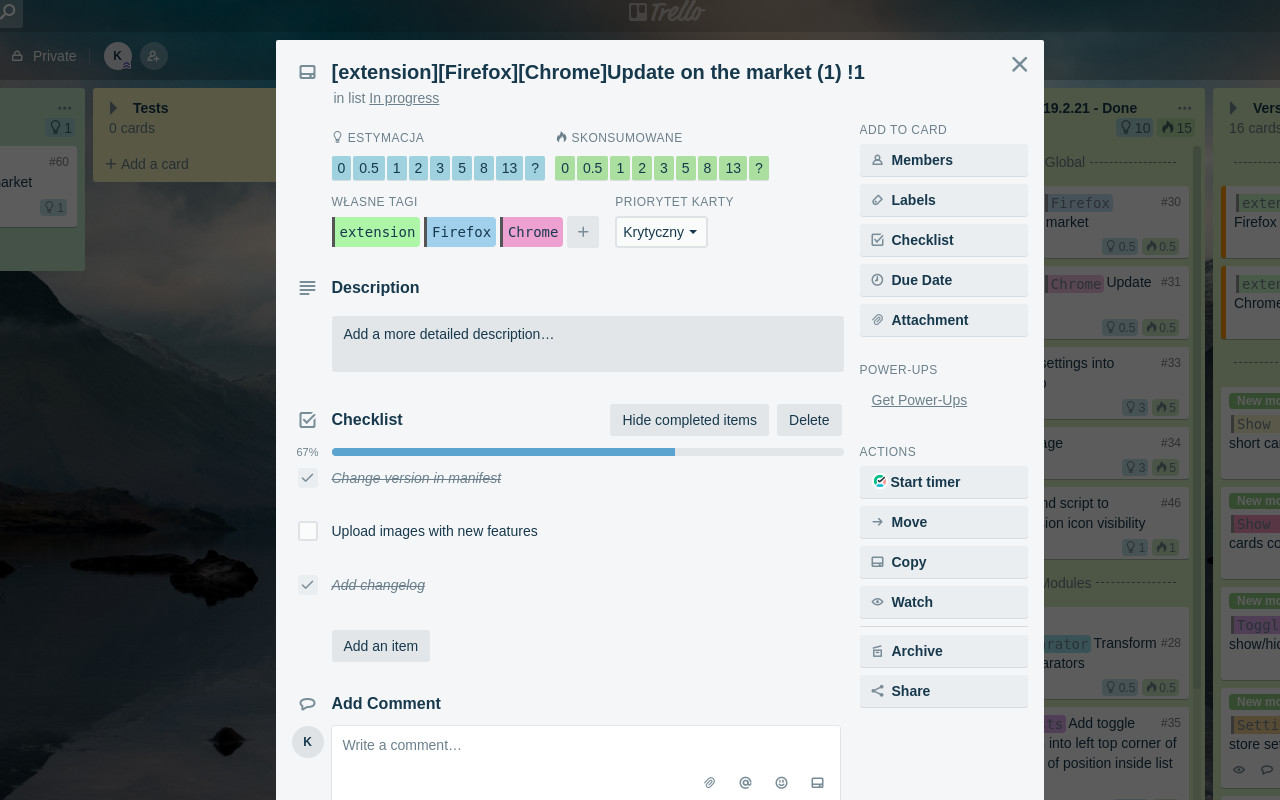
Task: Insert a card via the card icon in comment toolbar
Action: point(817,783)
